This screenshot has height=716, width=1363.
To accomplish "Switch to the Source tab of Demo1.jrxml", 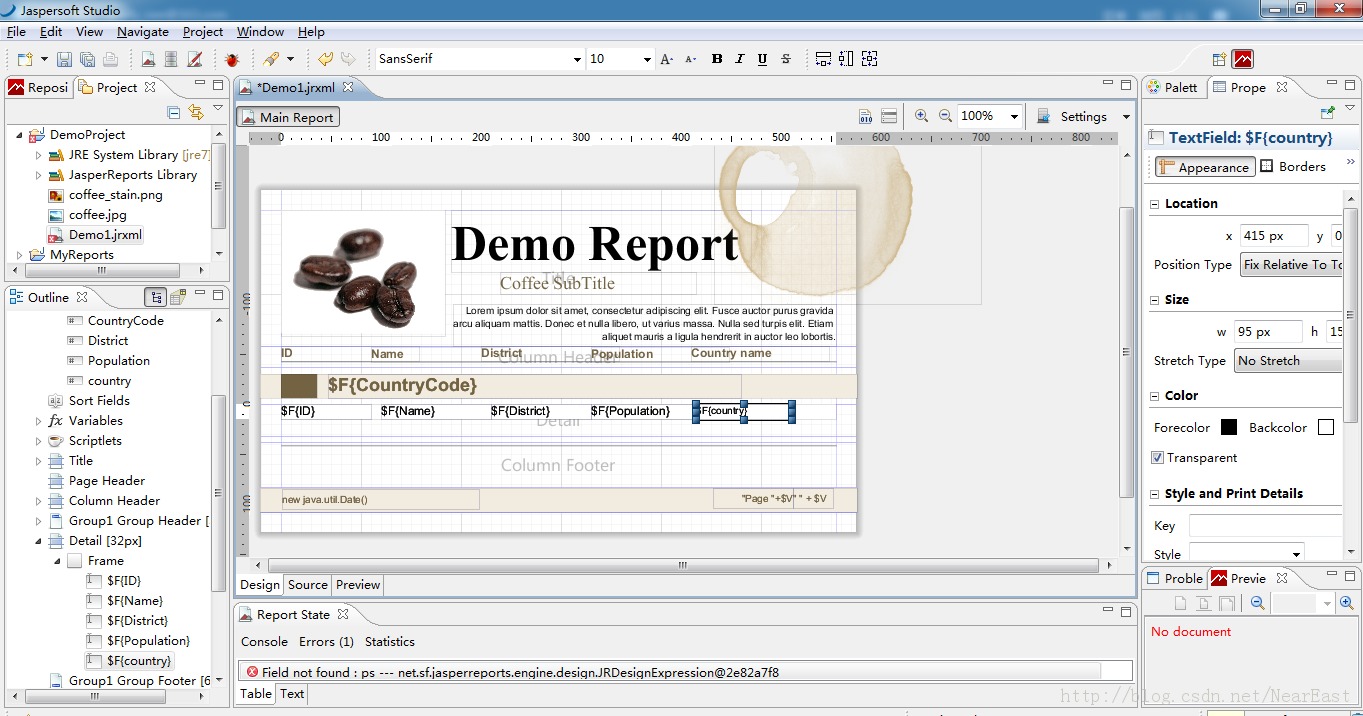I will click(307, 585).
